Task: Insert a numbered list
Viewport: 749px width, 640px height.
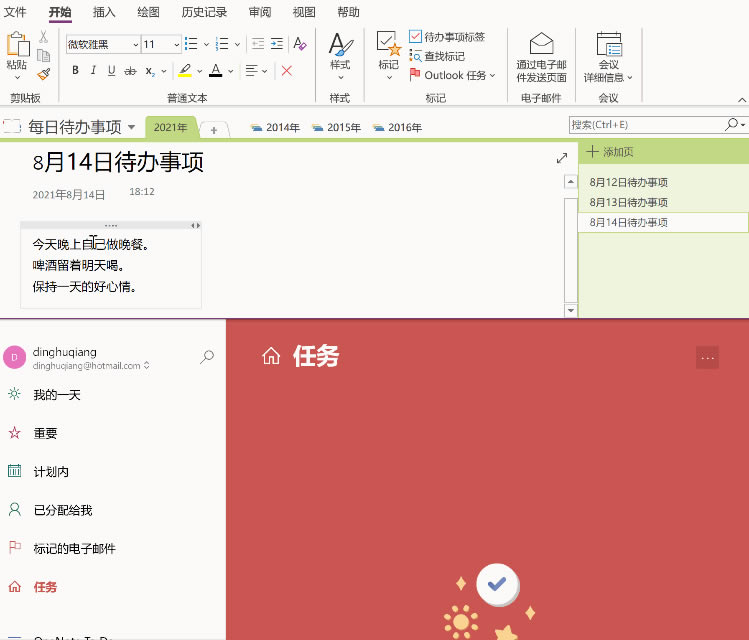Action: point(222,44)
